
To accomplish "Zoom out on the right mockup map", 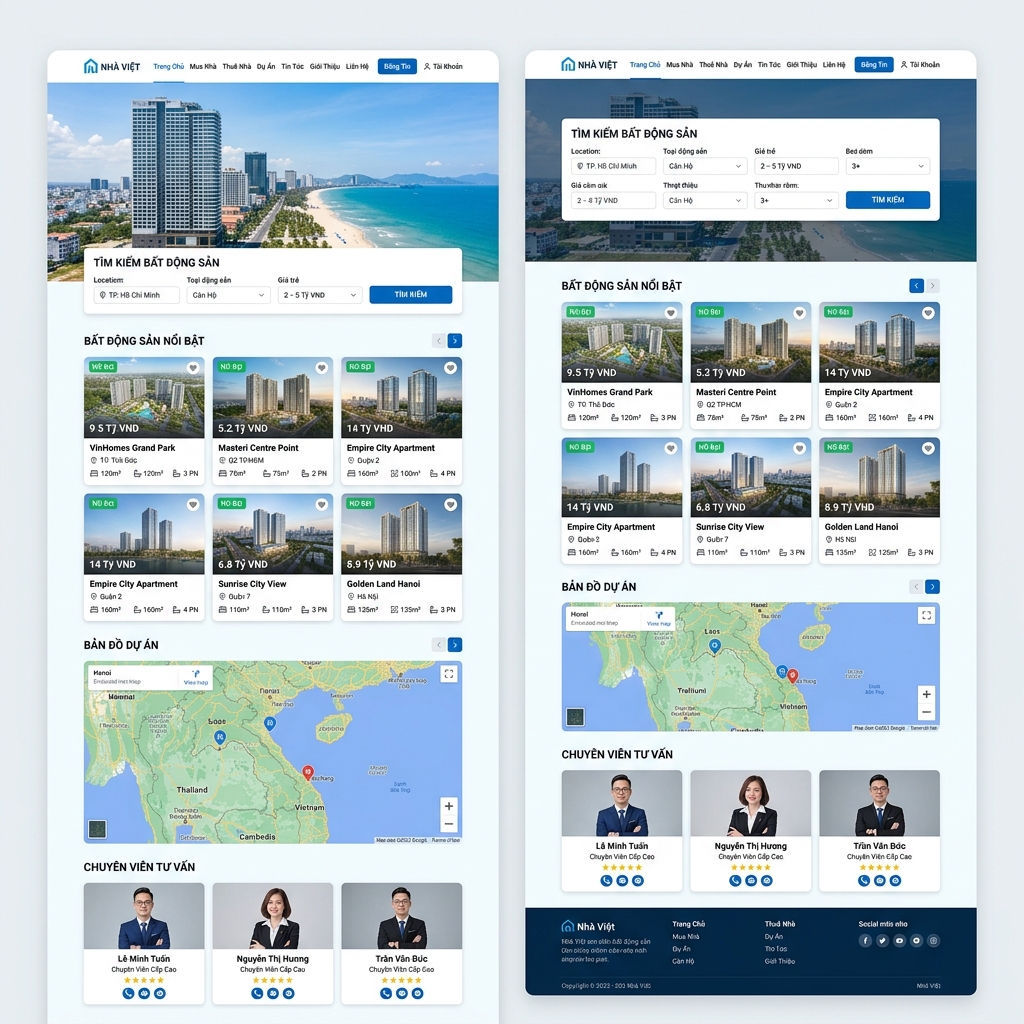I will click(x=926, y=712).
